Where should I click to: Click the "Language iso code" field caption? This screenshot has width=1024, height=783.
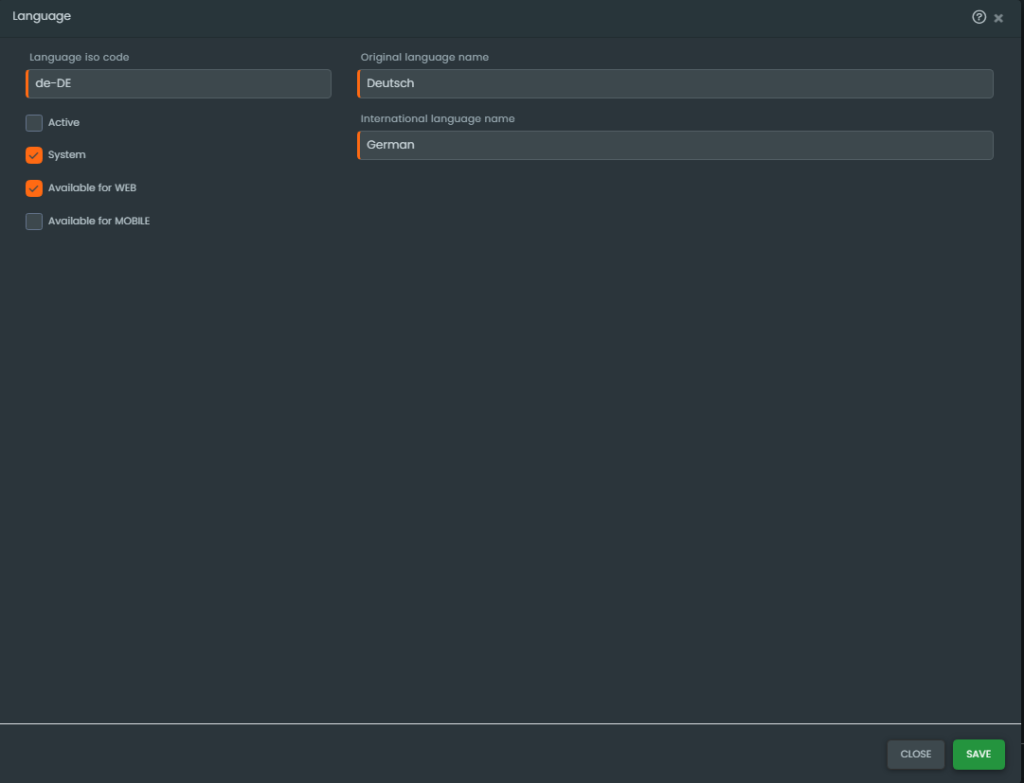coord(79,57)
